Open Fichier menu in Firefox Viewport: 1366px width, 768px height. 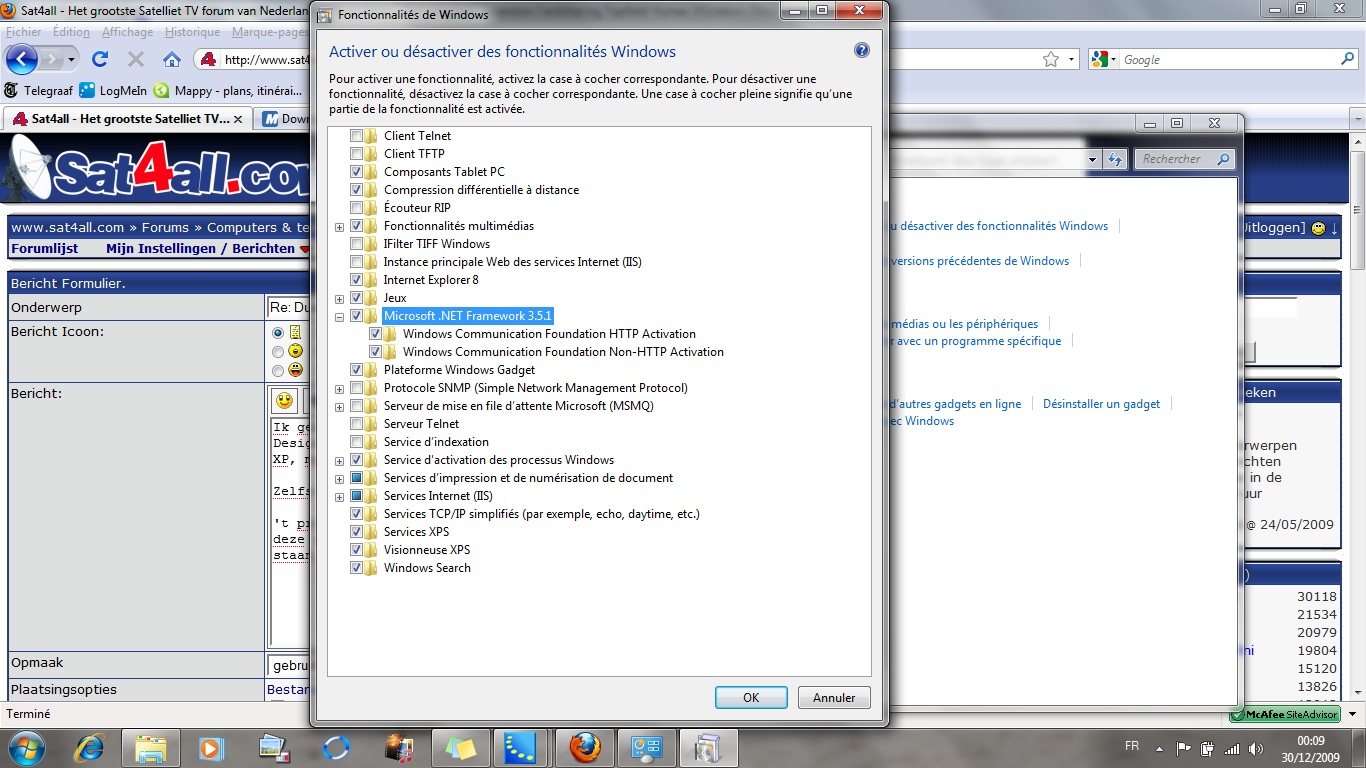[x=24, y=32]
